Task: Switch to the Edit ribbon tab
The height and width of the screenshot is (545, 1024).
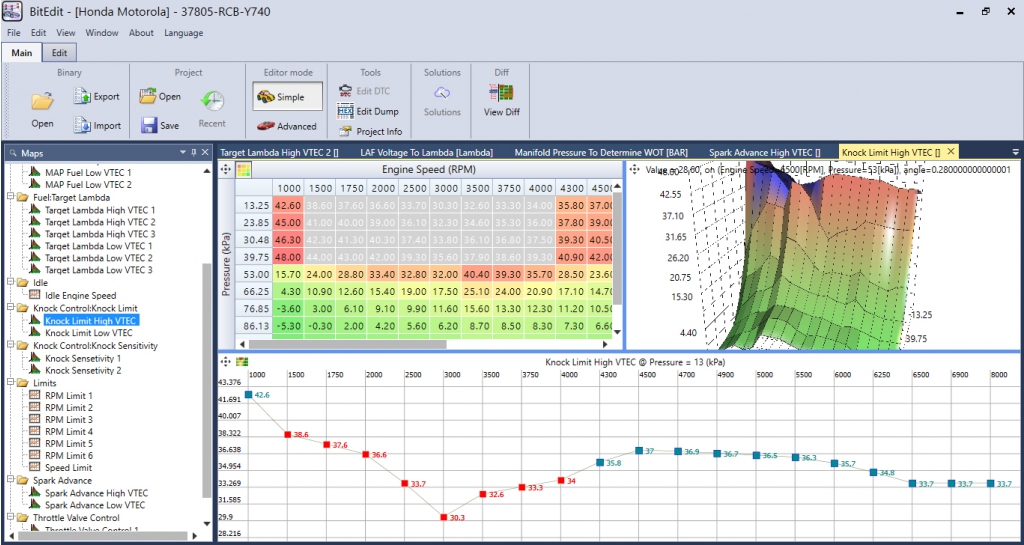Action: pos(59,53)
